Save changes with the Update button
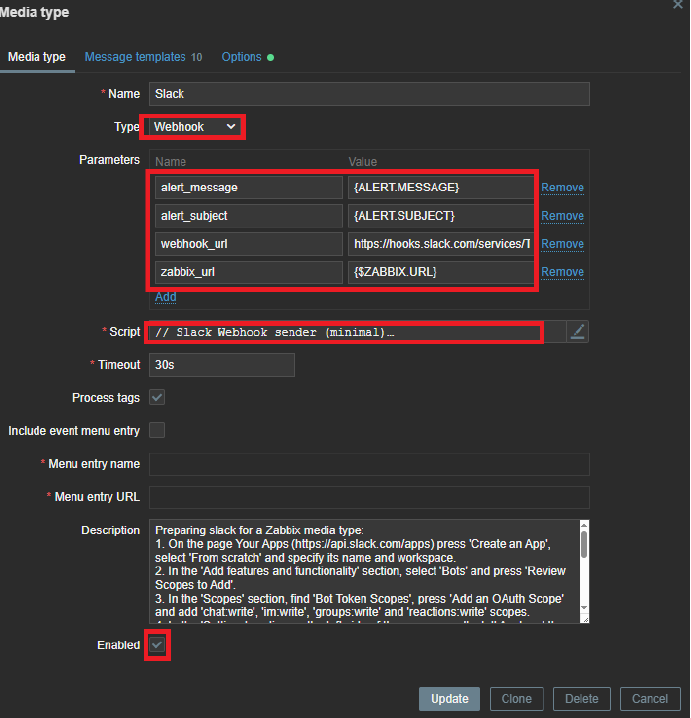The width and height of the screenshot is (691, 718). (449, 699)
